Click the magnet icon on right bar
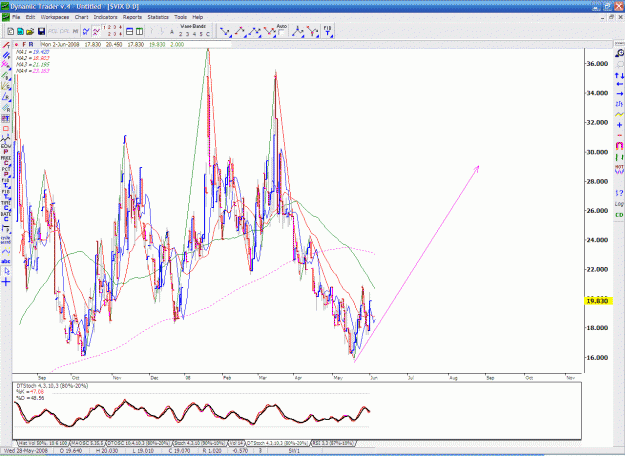Image resolution: width=625 pixels, height=456 pixels. pyautogui.click(x=619, y=146)
